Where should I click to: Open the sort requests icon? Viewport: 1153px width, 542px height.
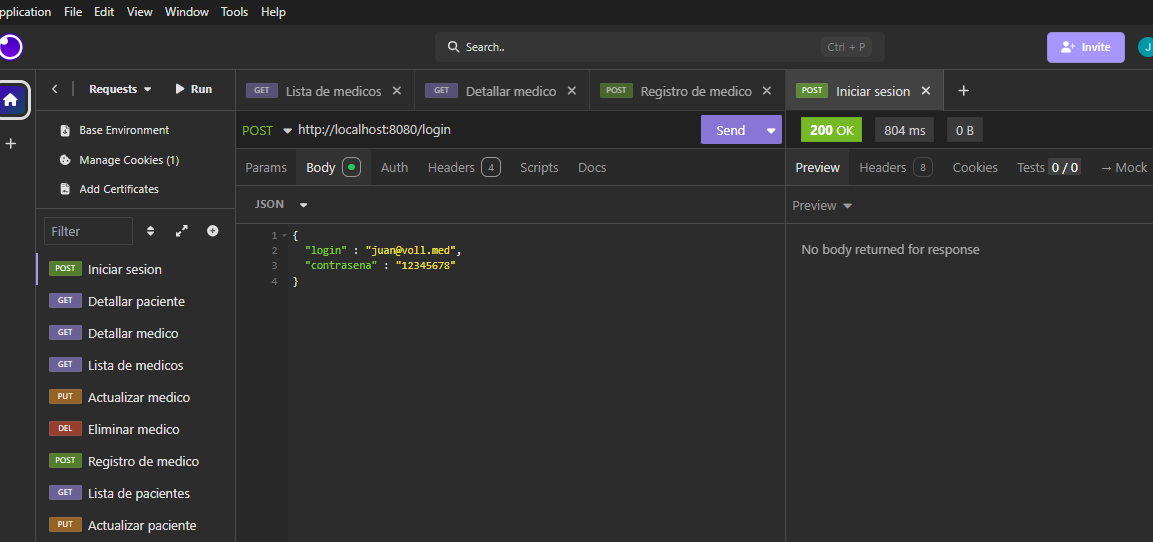[151, 231]
